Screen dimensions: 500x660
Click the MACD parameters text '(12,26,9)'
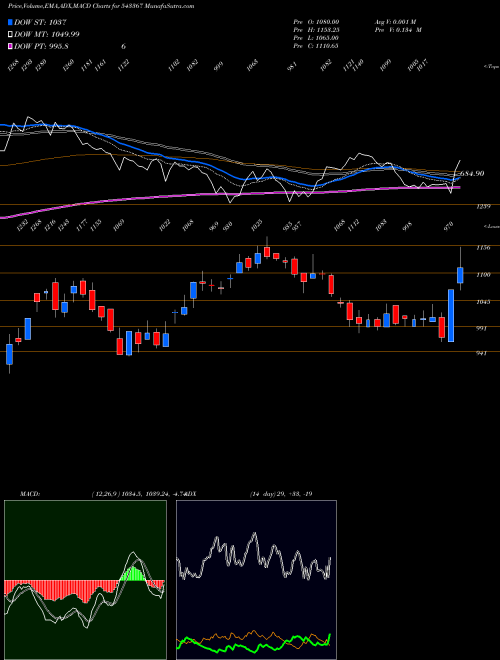tap(106, 494)
